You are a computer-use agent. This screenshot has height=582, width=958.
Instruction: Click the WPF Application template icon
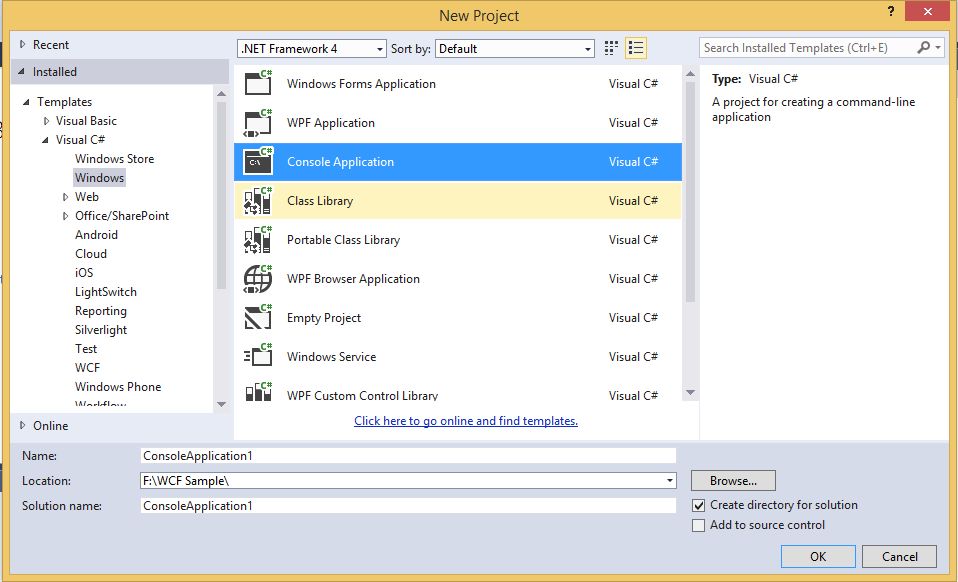[258, 123]
